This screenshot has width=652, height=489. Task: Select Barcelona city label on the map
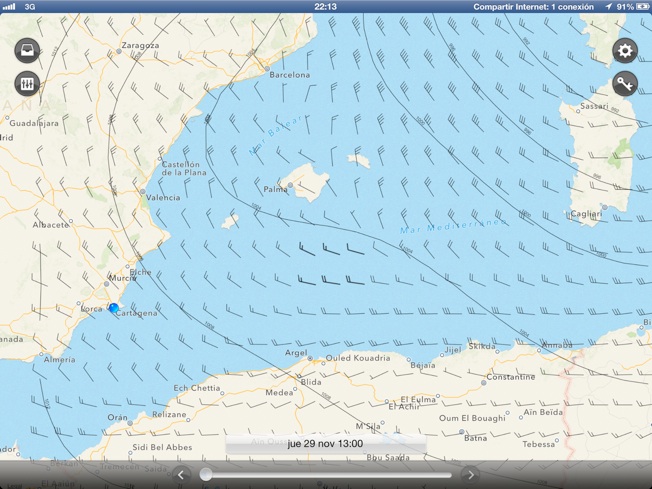(289, 75)
